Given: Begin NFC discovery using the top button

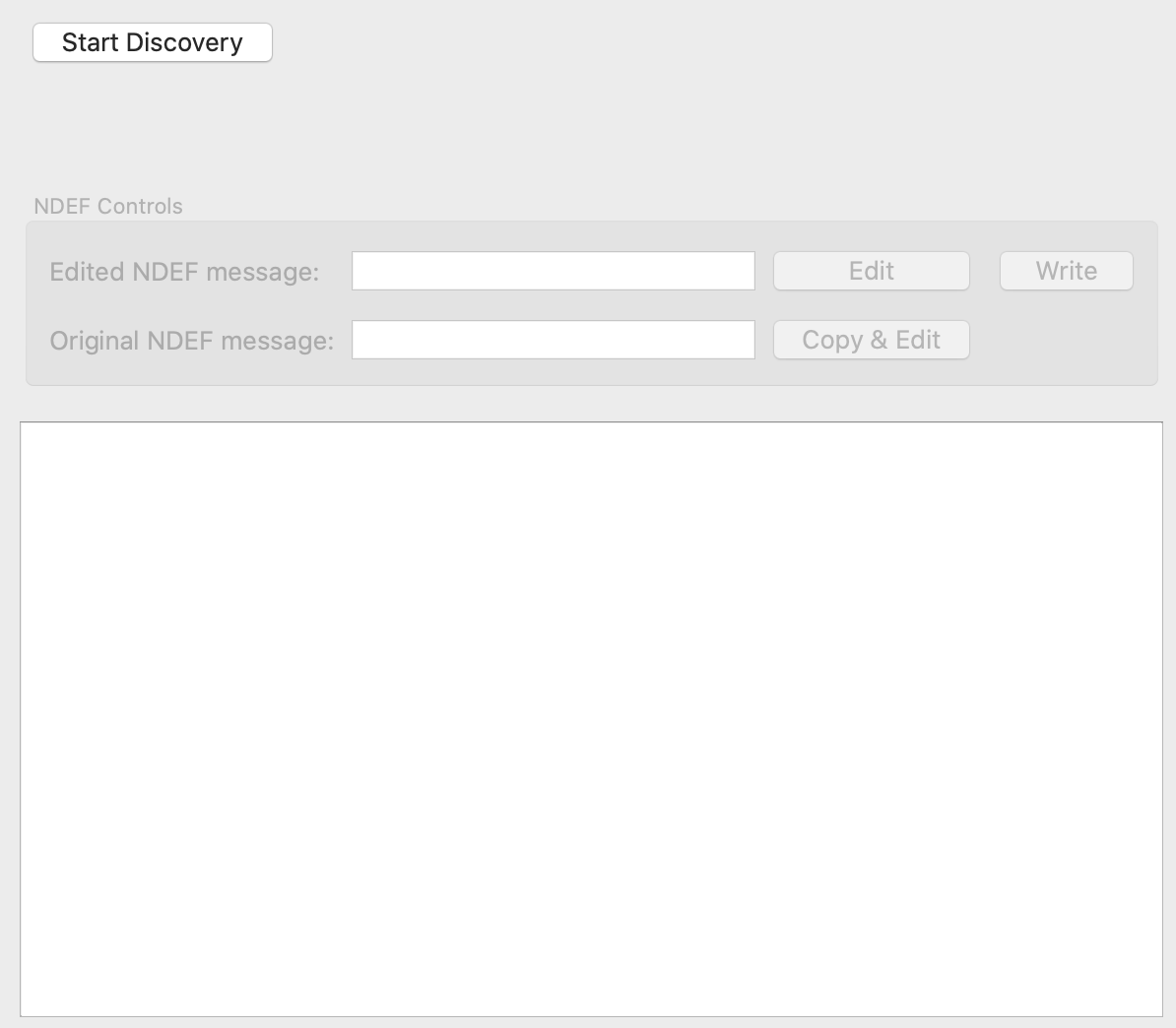Looking at the screenshot, I should pos(153,42).
